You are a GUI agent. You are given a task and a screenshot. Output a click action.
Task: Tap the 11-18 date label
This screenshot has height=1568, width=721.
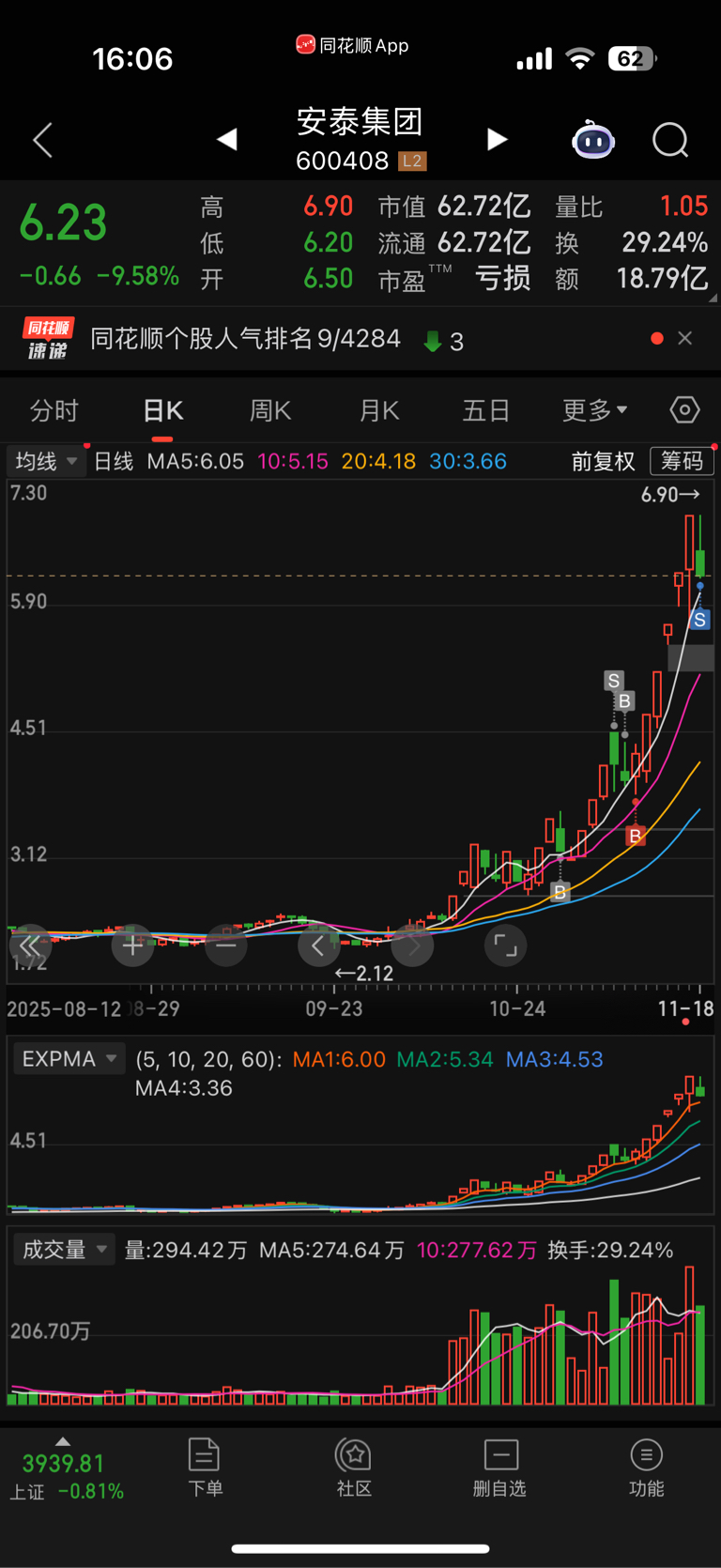pyautogui.click(x=685, y=1008)
